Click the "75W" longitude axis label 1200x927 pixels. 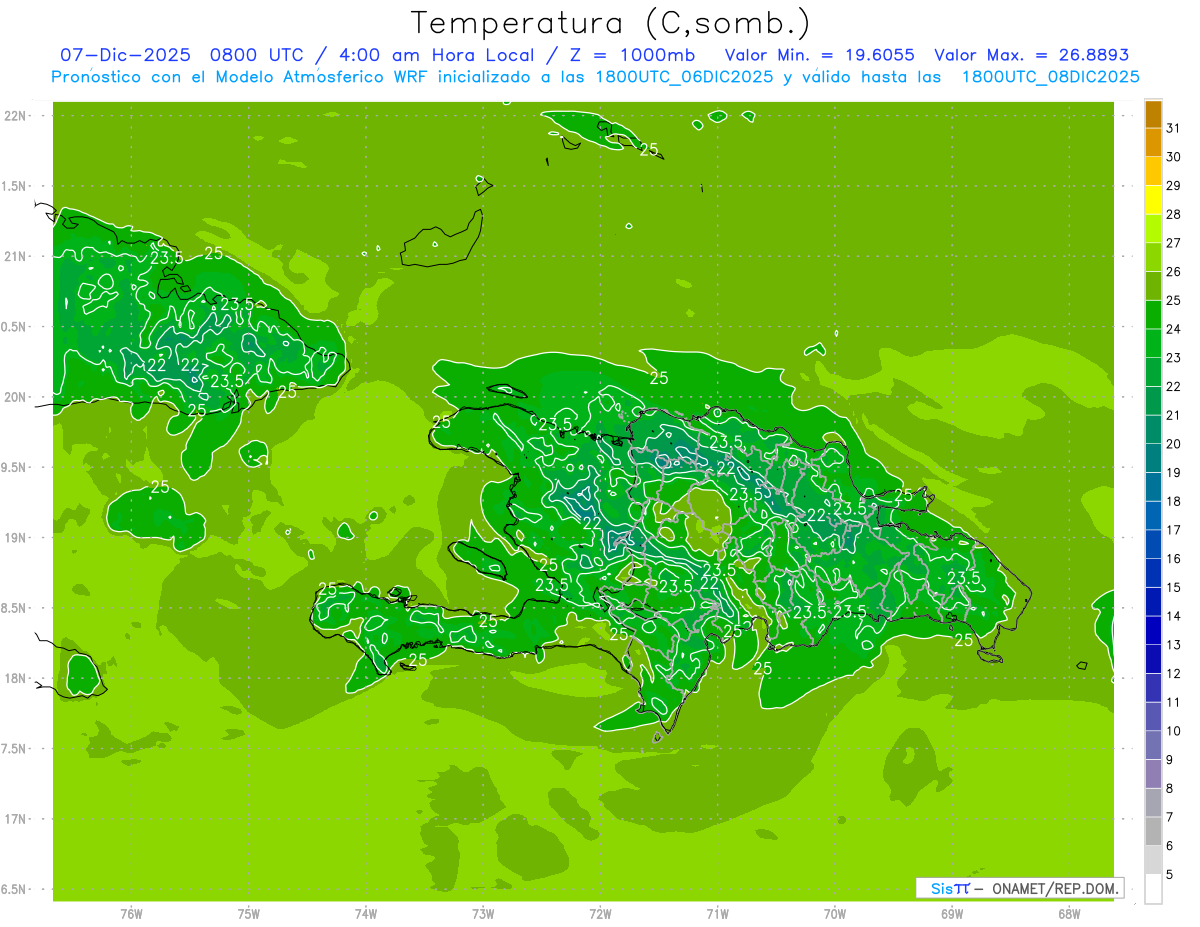(249, 914)
